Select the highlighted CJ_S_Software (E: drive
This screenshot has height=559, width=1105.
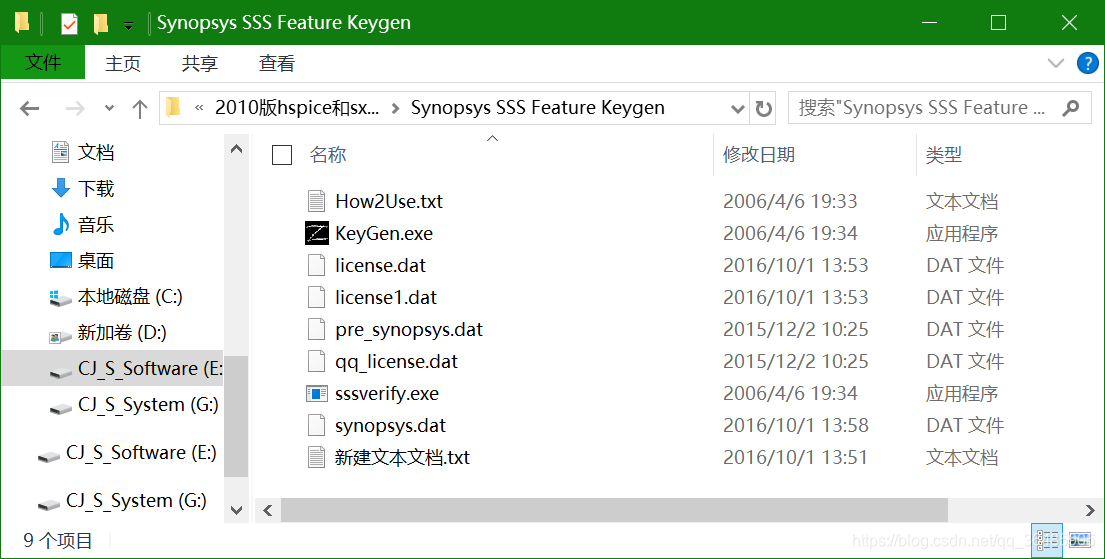click(112, 369)
